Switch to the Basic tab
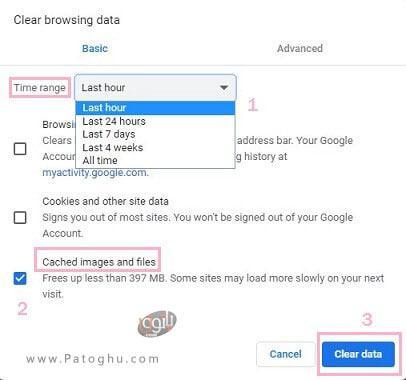Viewport: 406px width, 380px height. click(x=95, y=48)
